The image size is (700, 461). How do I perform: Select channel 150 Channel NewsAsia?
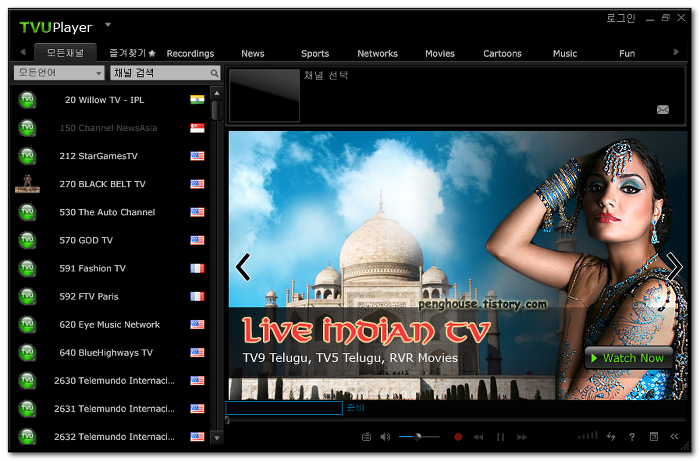(x=112, y=128)
